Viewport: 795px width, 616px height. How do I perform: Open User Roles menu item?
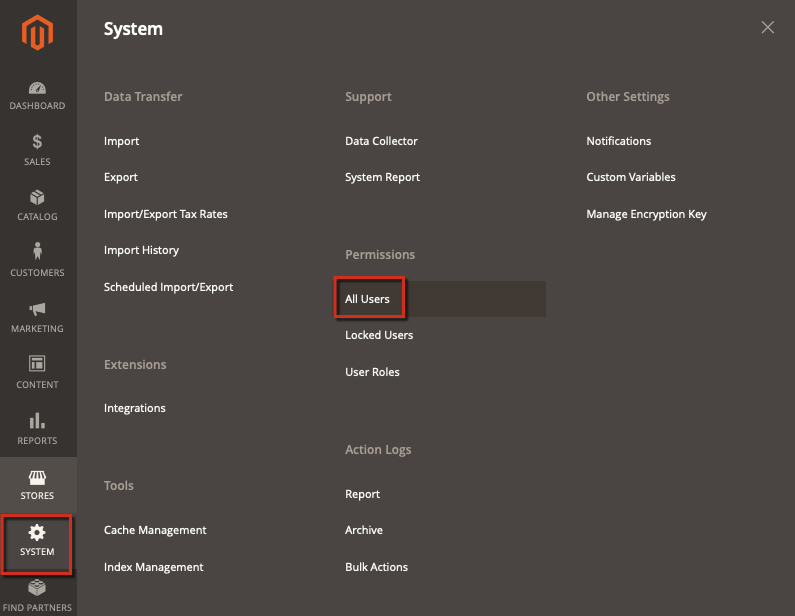[x=372, y=372]
